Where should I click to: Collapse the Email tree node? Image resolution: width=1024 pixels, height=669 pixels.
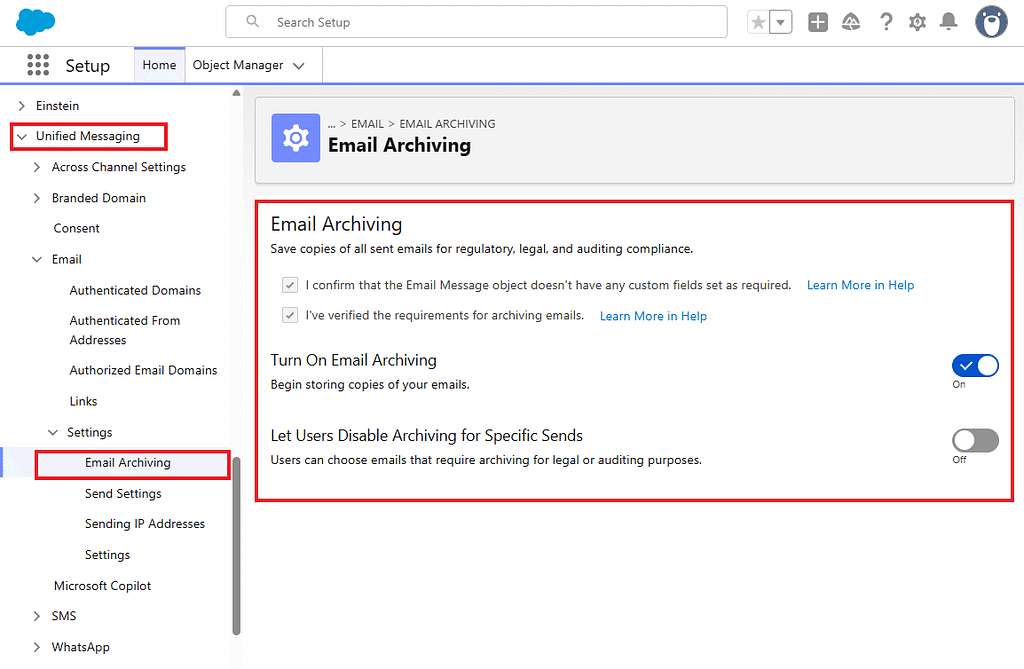click(x=37, y=259)
